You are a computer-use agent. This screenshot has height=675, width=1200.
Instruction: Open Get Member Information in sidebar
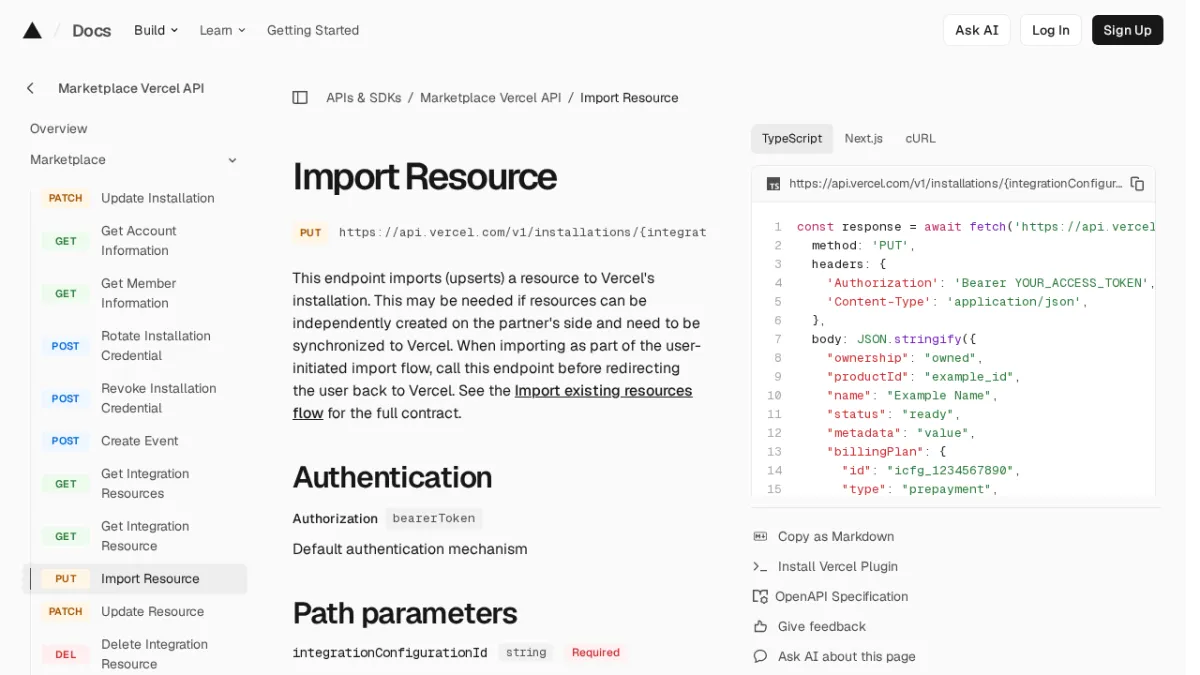(135, 293)
